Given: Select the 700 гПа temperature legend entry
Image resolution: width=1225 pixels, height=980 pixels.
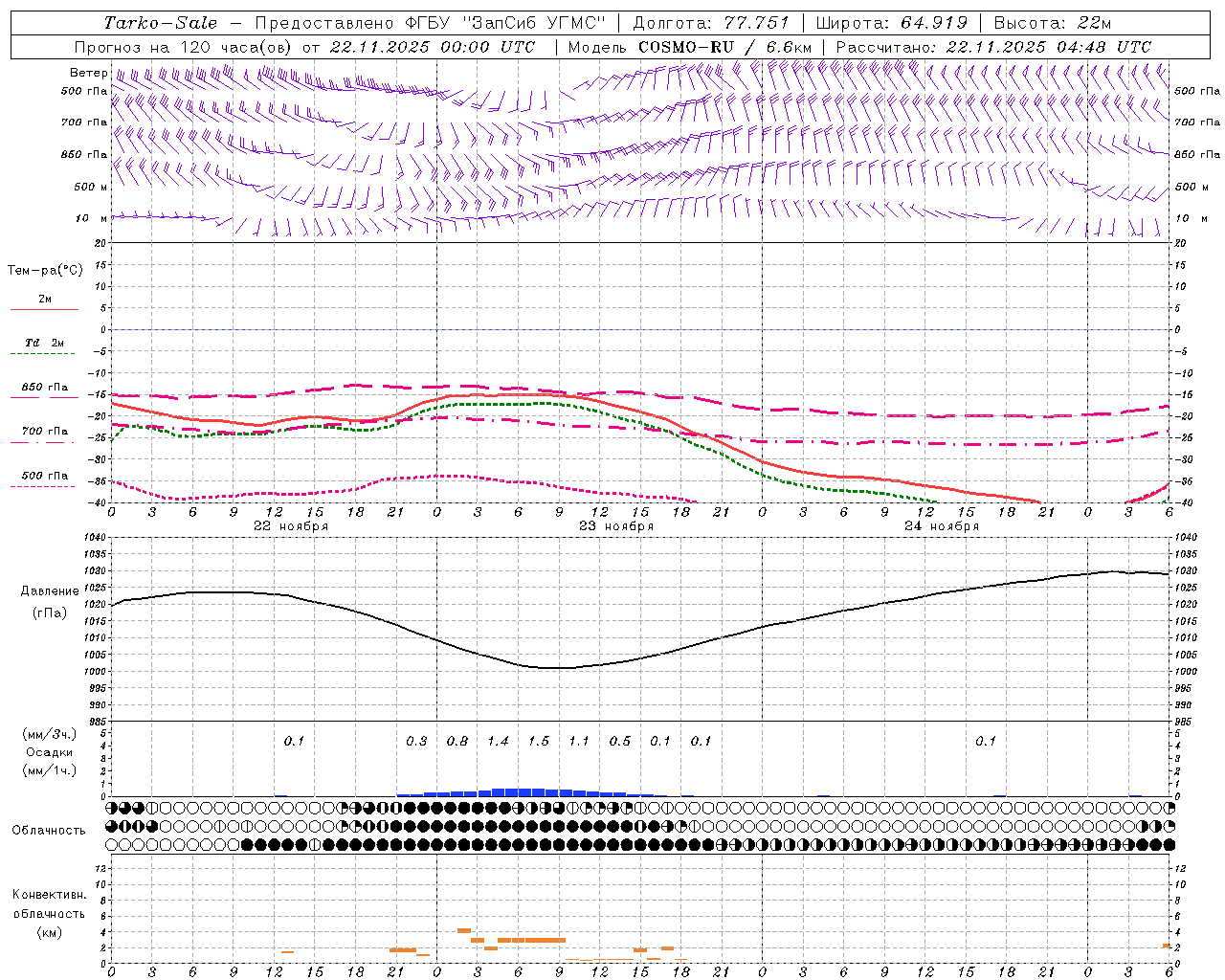Looking at the screenshot, I should pos(44,432).
